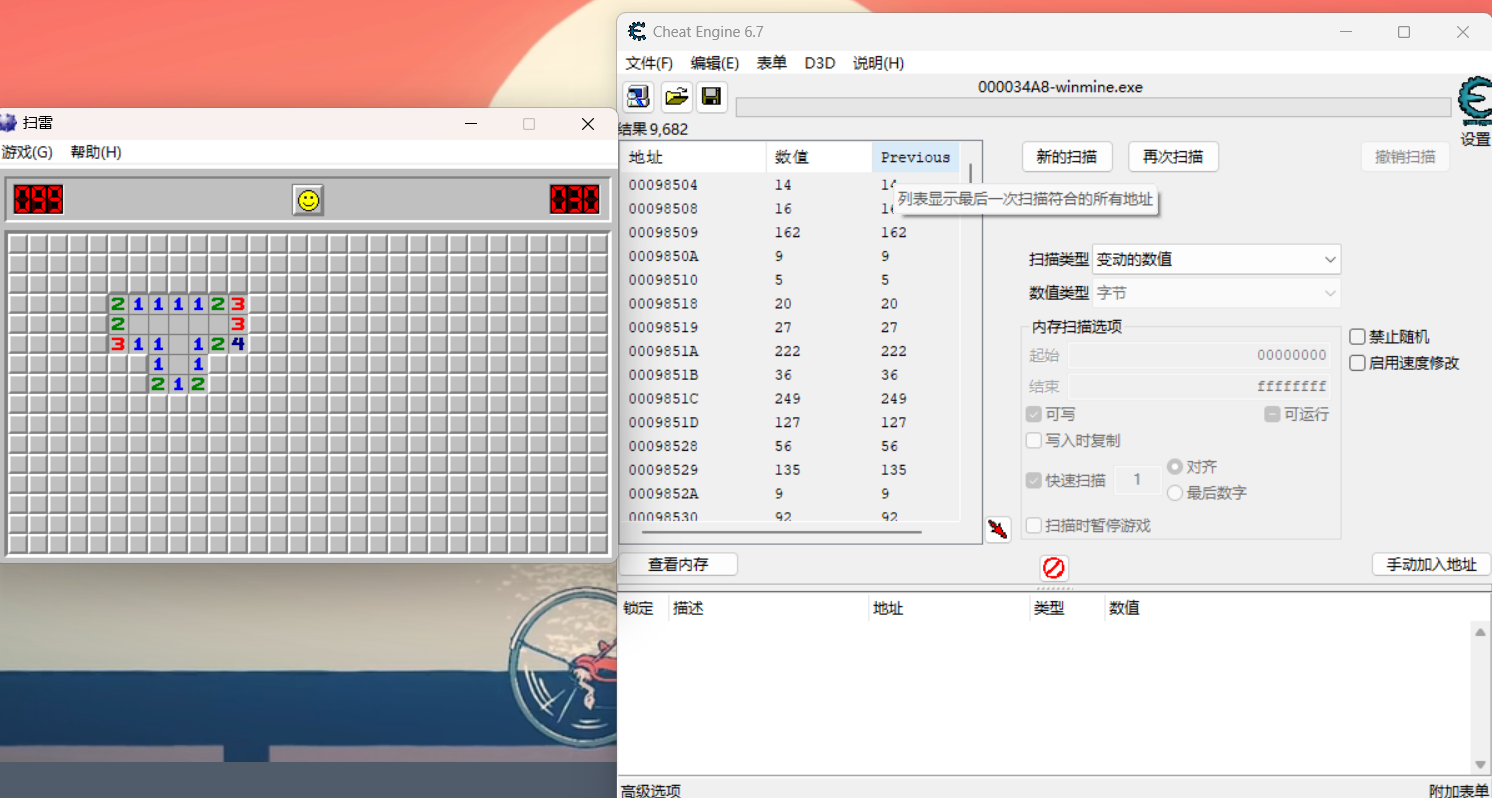Click the open folder toolbar icon

[x=676, y=96]
